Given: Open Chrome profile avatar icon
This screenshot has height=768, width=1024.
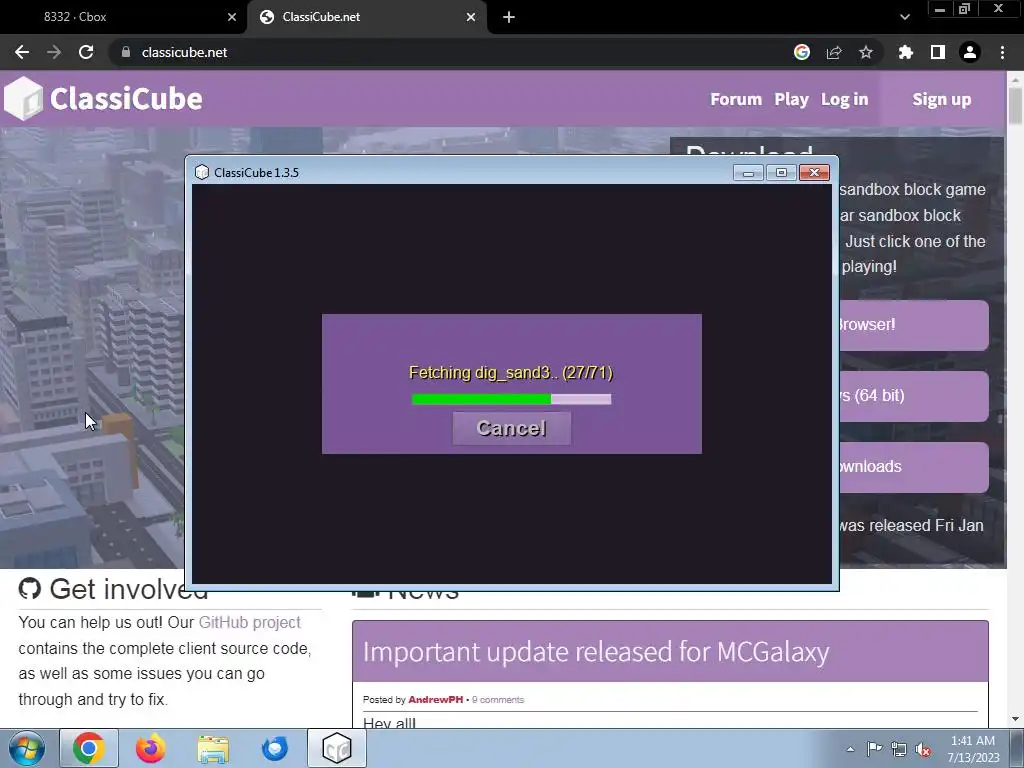Looking at the screenshot, I should 970,52.
